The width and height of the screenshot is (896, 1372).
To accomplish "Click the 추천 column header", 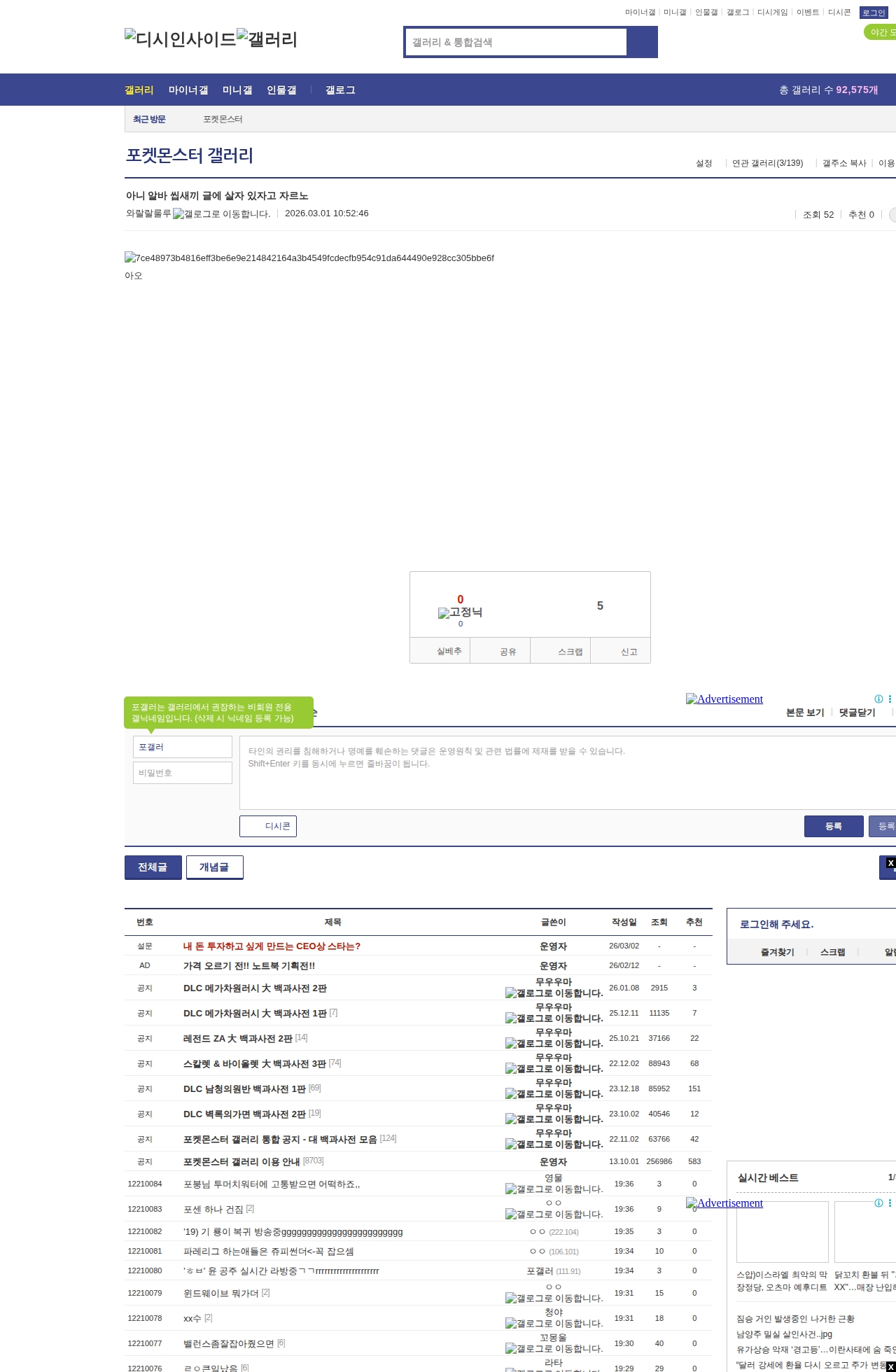I will [694, 923].
